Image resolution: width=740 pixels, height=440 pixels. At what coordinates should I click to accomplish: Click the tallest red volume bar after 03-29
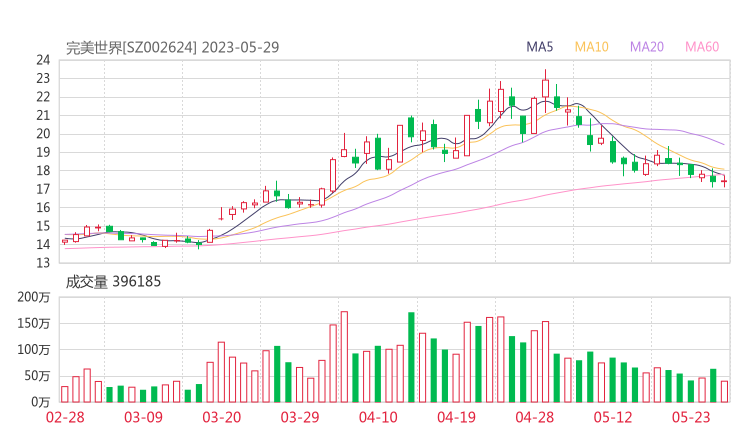click(344, 357)
